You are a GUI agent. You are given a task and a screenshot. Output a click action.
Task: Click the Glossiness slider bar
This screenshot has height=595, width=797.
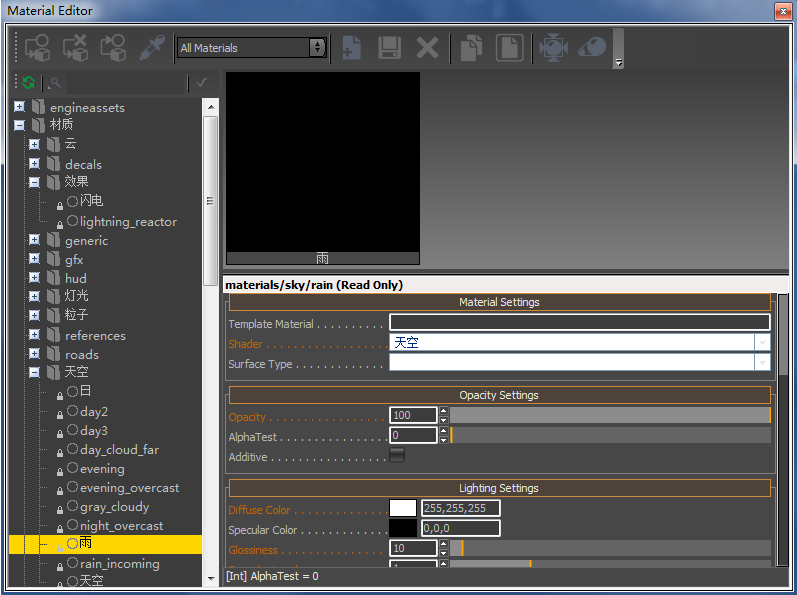[x=610, y=548]
